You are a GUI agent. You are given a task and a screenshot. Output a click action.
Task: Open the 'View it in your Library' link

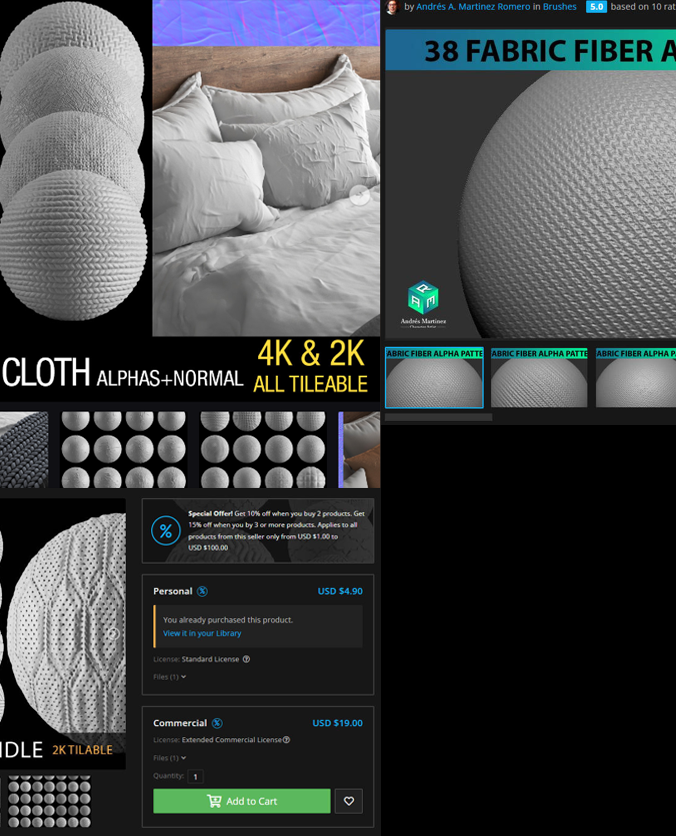tap(202, 633)
